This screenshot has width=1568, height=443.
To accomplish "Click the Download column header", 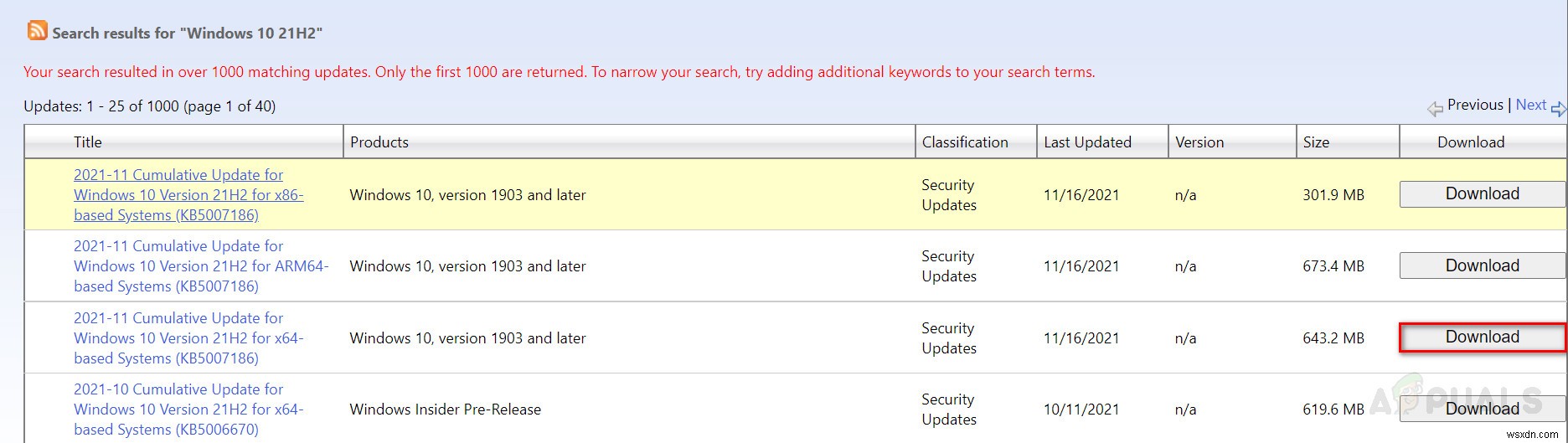I will pos(1471,142).
